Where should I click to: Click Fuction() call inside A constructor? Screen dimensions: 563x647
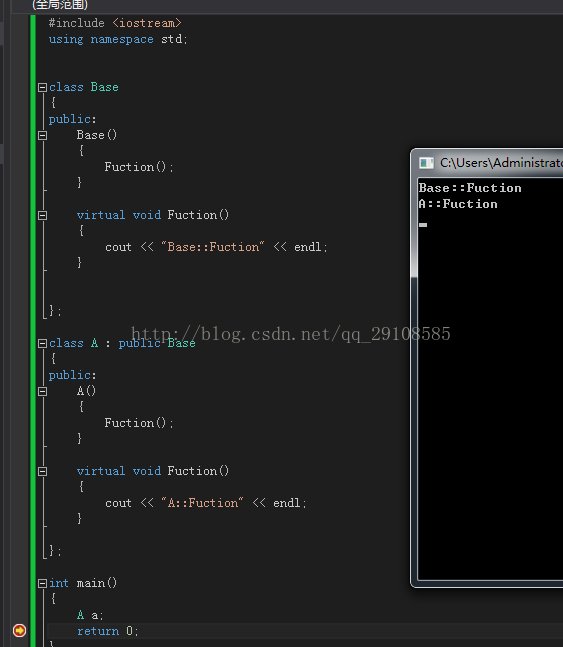[x=139, y=423]
